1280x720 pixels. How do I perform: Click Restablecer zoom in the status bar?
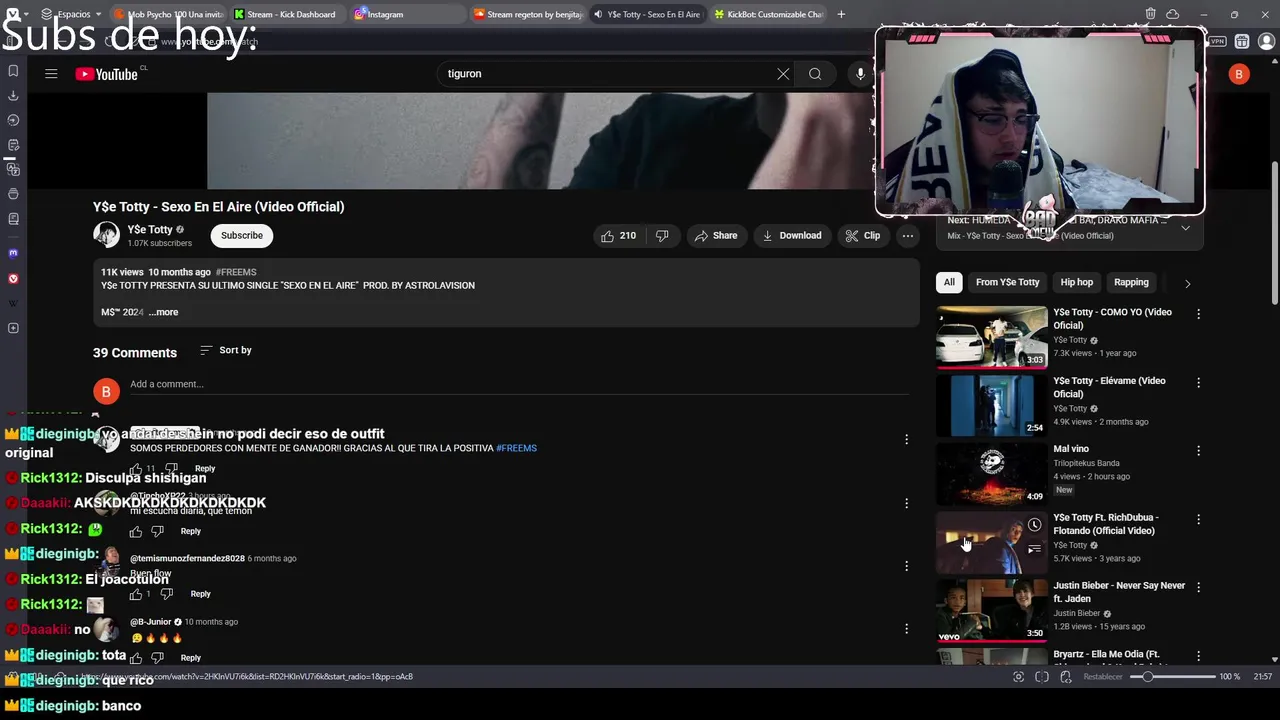click(x=1103, y=677)
